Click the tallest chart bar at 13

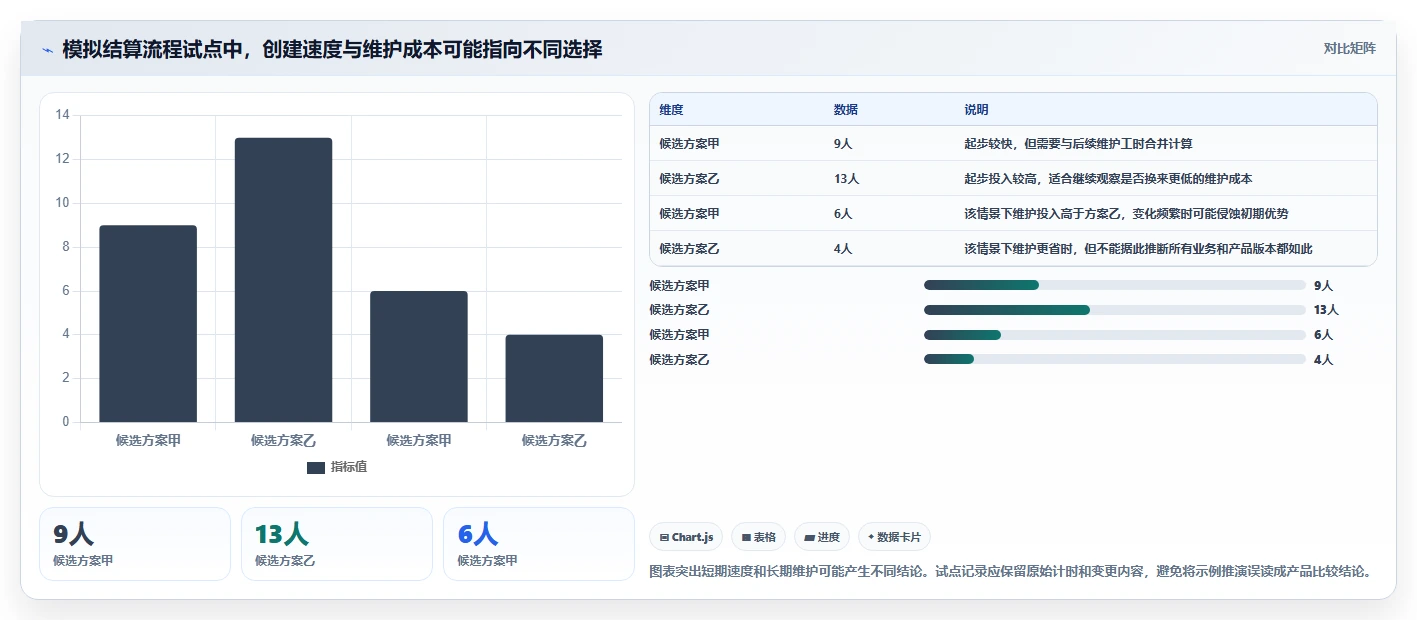283,280
